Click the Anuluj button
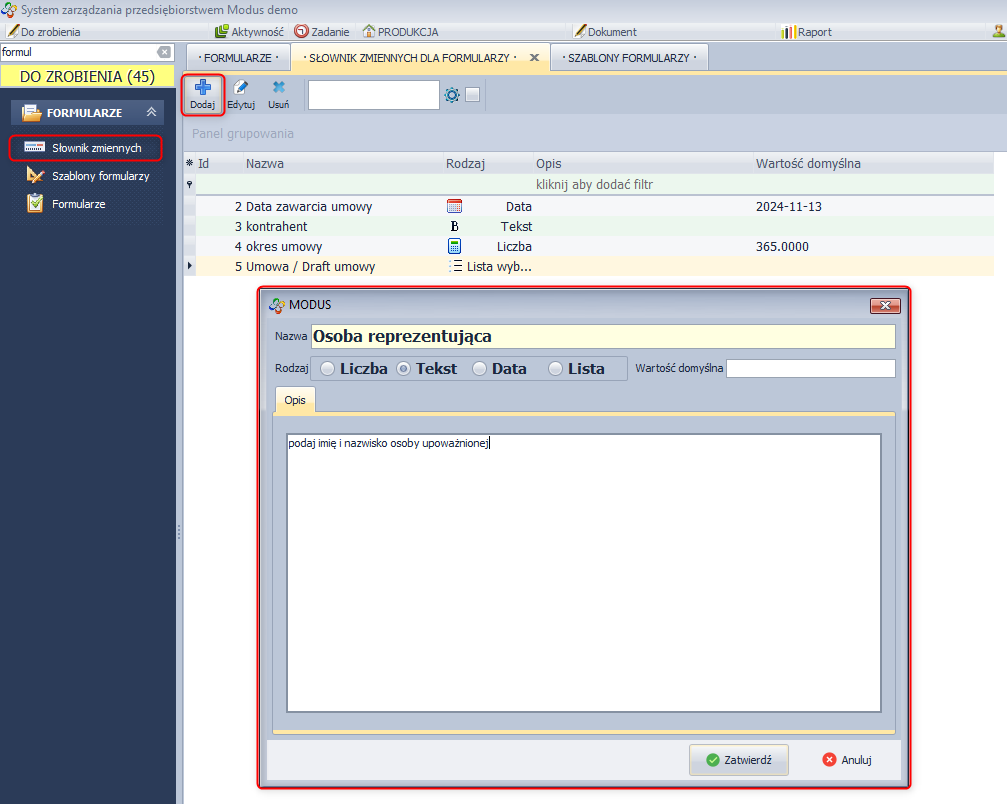Screen dimensions: 1007x804 coord(847,760)
